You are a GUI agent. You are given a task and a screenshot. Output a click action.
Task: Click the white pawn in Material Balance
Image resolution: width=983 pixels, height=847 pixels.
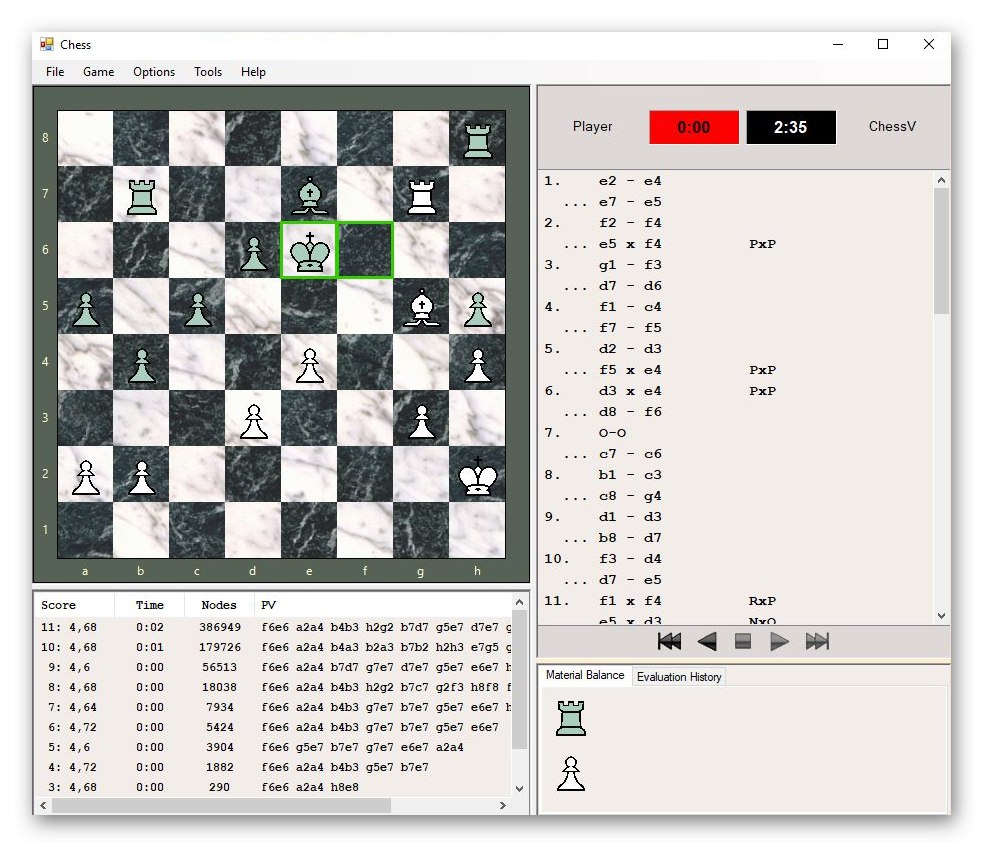pos(571,773)
